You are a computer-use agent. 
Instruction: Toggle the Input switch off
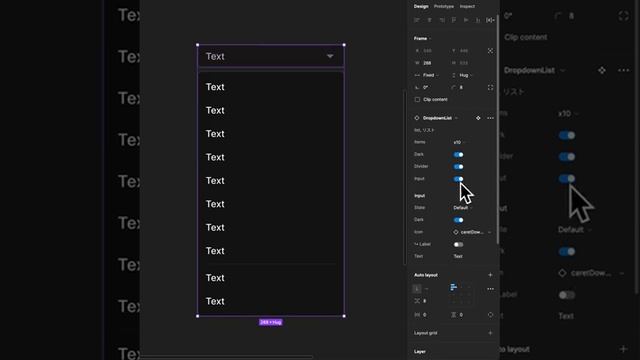[x=458, y=179]
